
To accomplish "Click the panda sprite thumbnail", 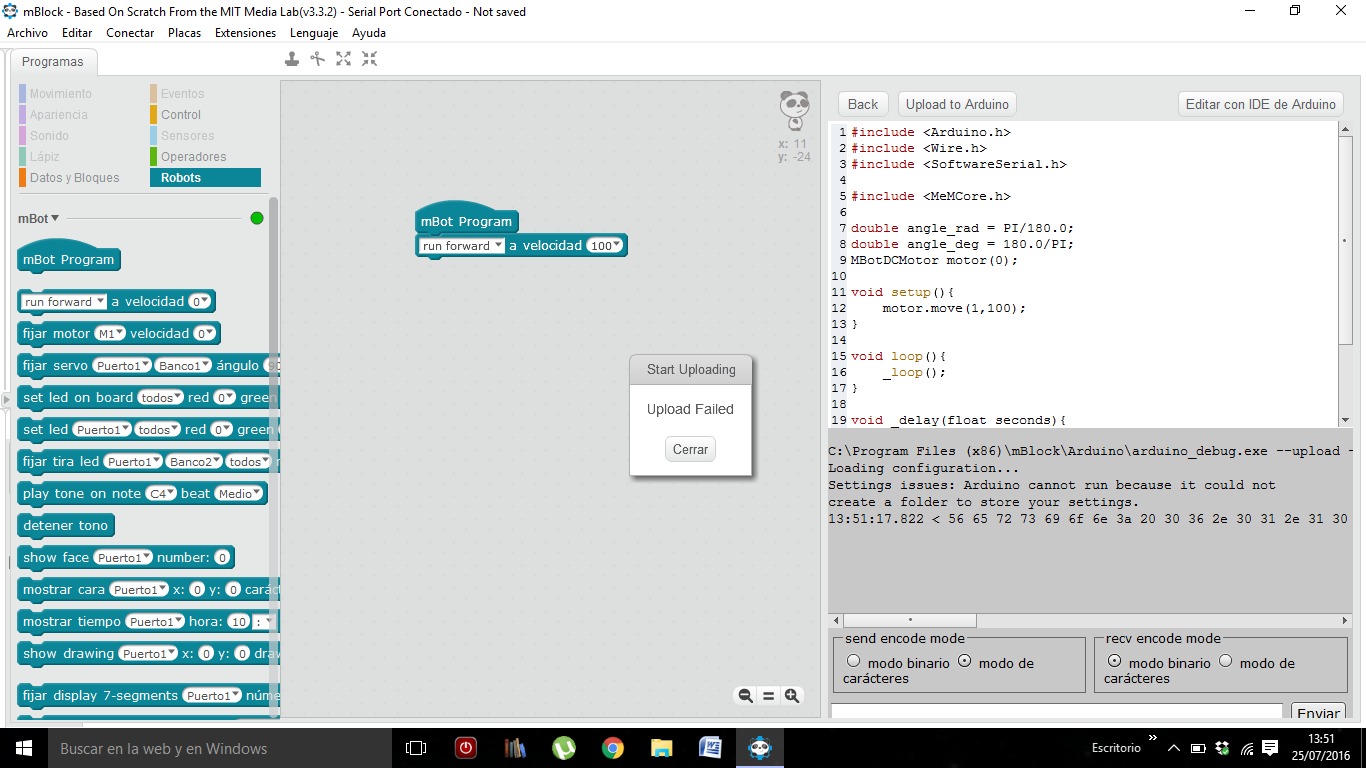I will (795, 111).
